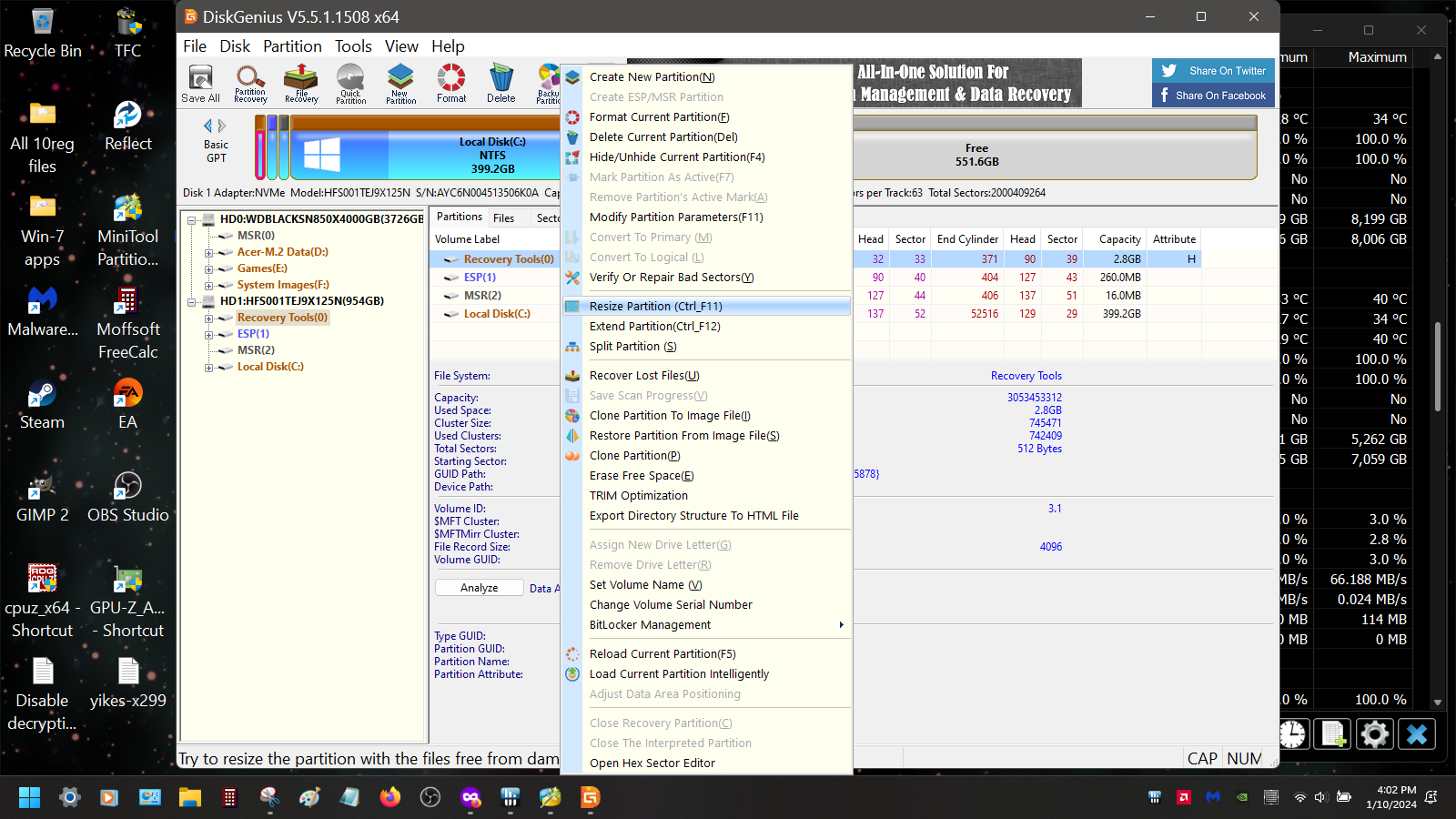Expand the Local Disk(C:) tree node
The width and height of the screenshot is (1456, 819).
(208, 367)
